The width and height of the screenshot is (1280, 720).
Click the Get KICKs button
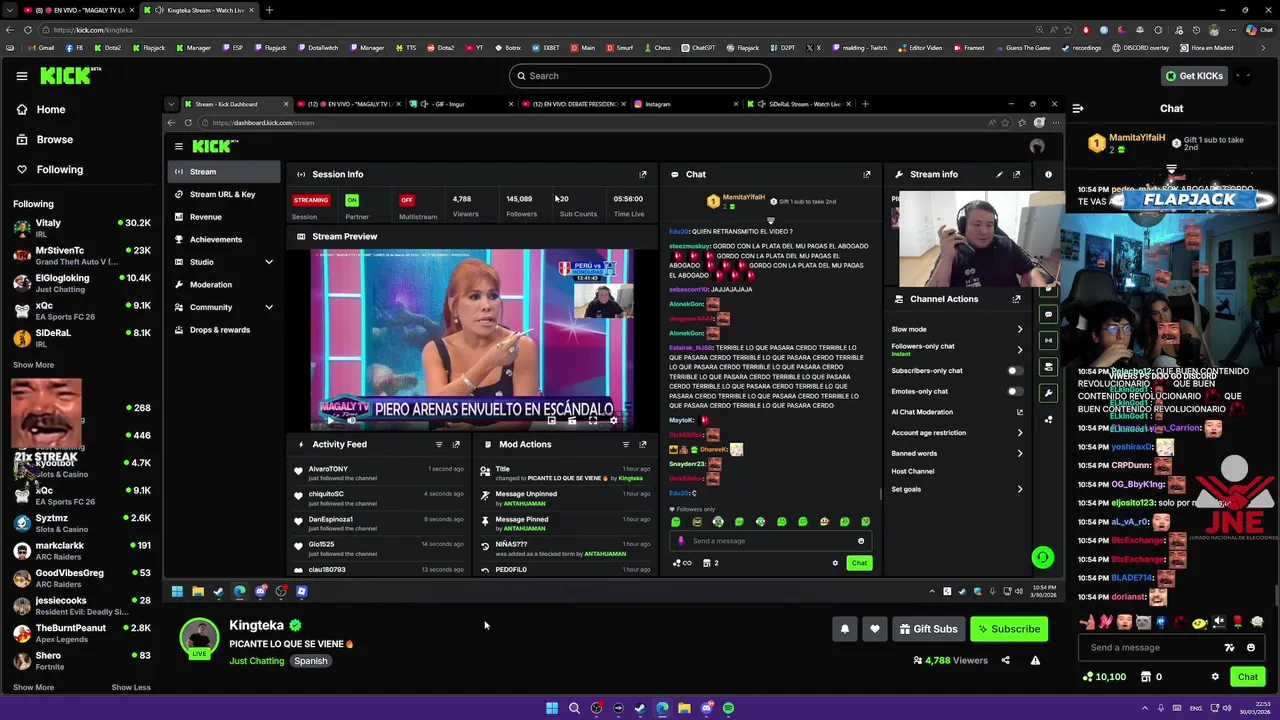tap(1193, 76)
